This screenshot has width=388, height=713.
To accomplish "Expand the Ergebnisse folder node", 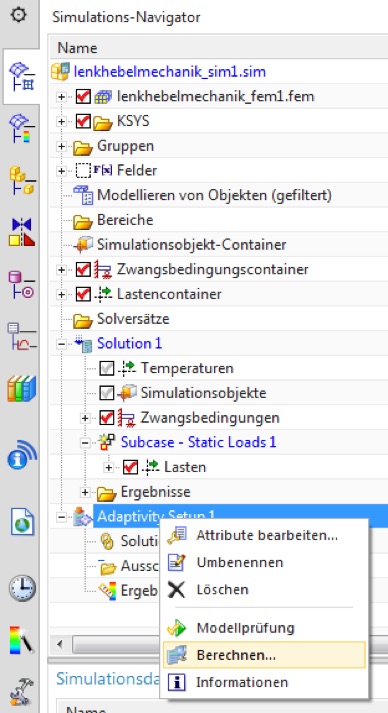I will 85,492.
